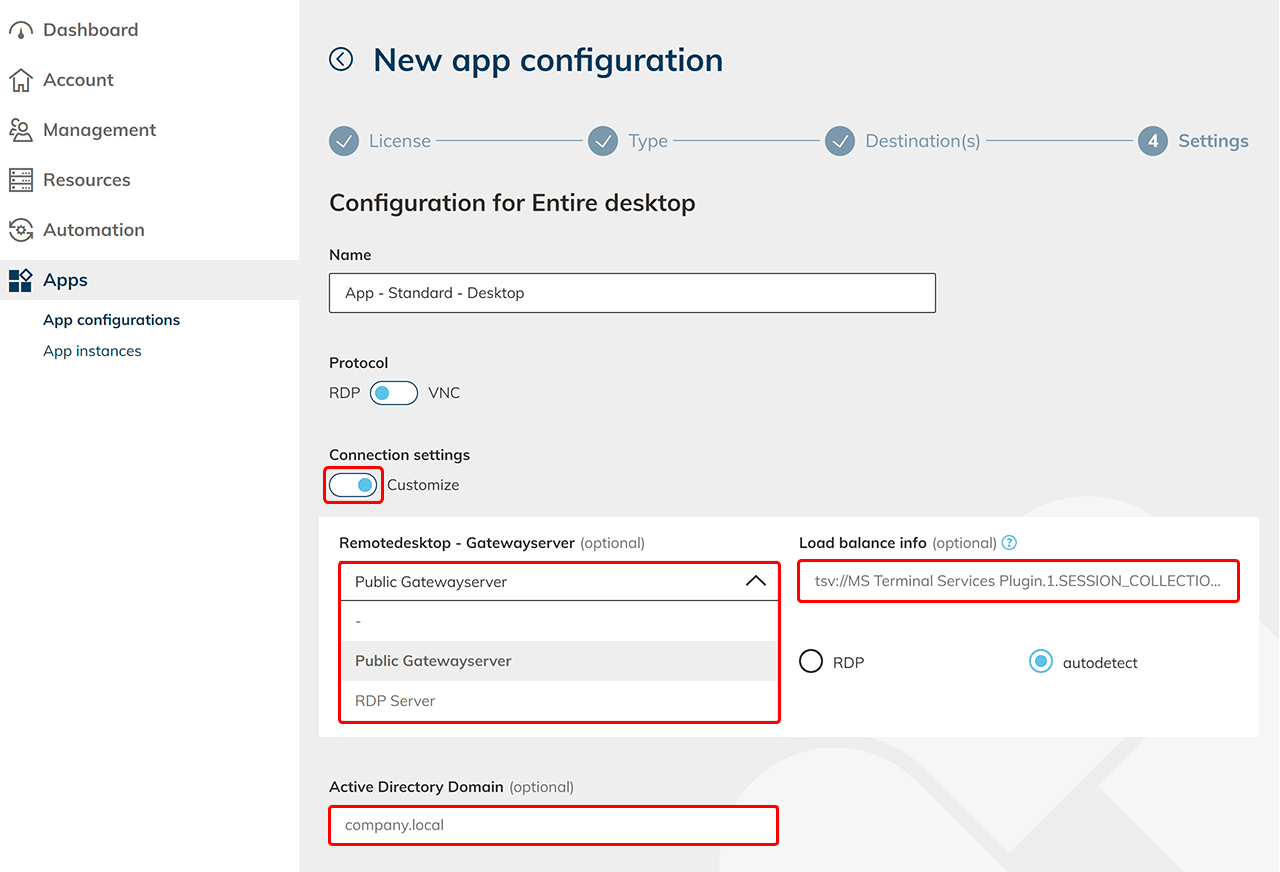Toggle the RDP/VNC protocol switch
This screenshot has height=872, width=1280.
pyautogui.click(x=393, y=393)
